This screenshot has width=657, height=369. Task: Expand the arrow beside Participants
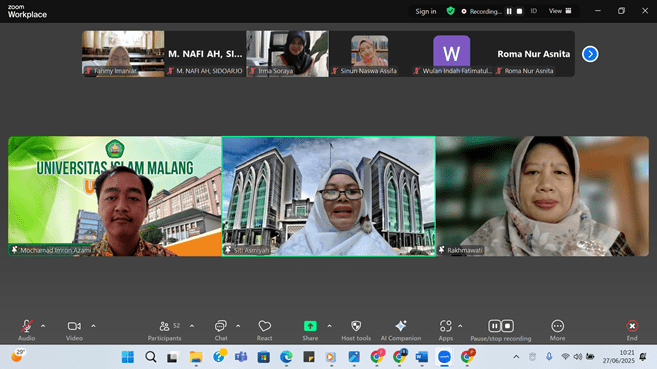[192, 326]
